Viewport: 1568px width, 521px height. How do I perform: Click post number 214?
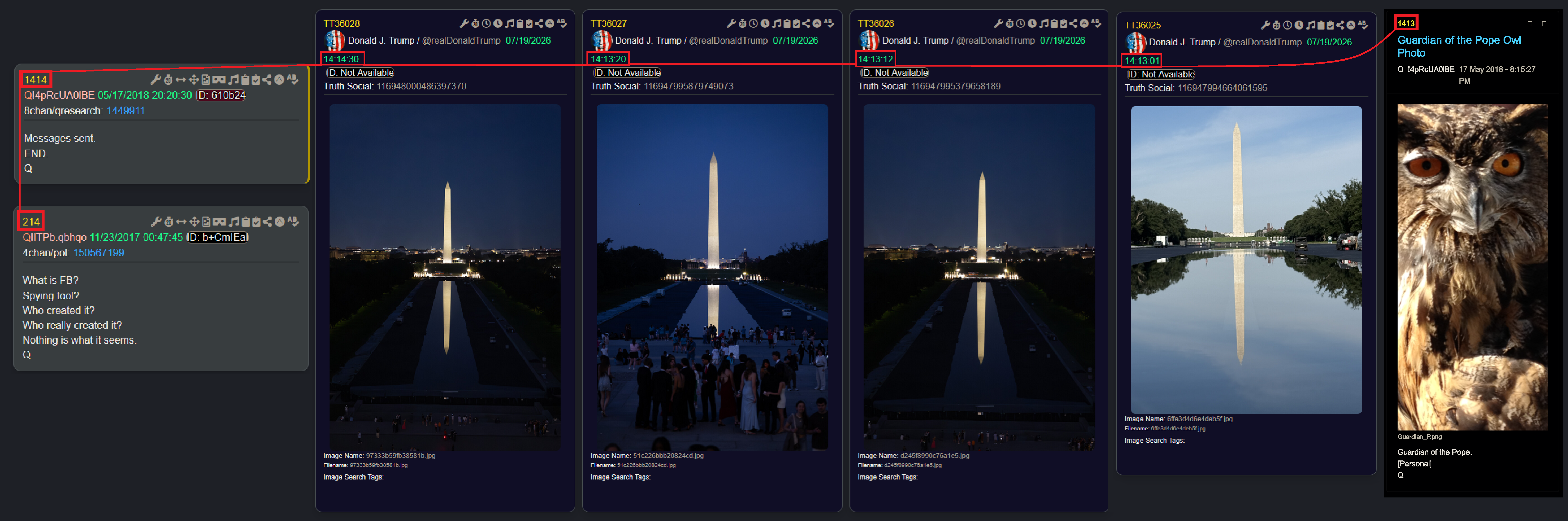(x=31, y=222)
